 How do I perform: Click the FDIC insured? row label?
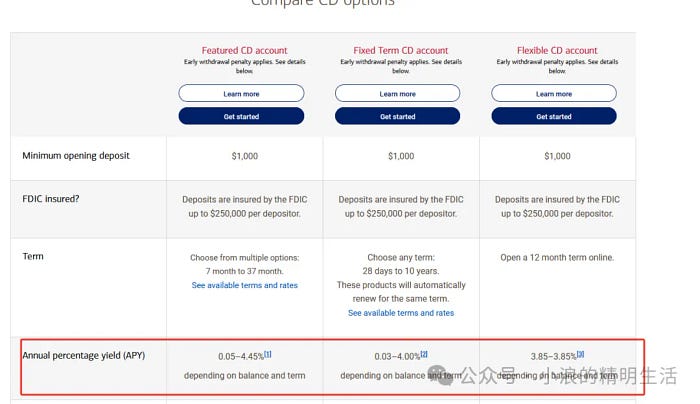pos(50,199)
